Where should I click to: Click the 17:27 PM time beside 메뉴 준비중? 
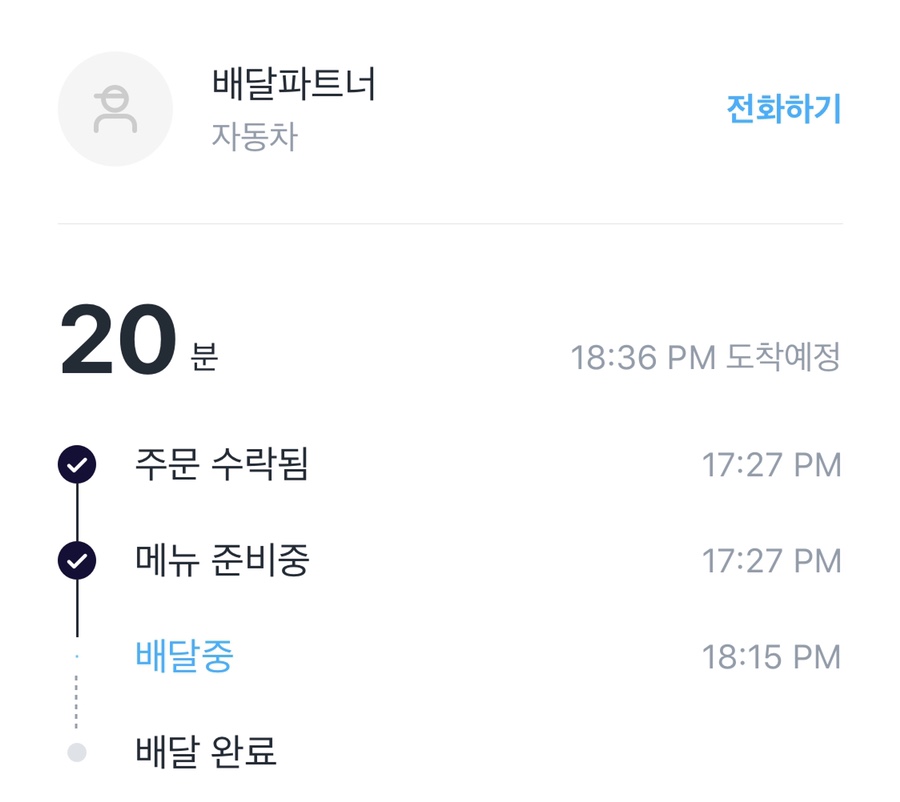click(x=771, y=561)
